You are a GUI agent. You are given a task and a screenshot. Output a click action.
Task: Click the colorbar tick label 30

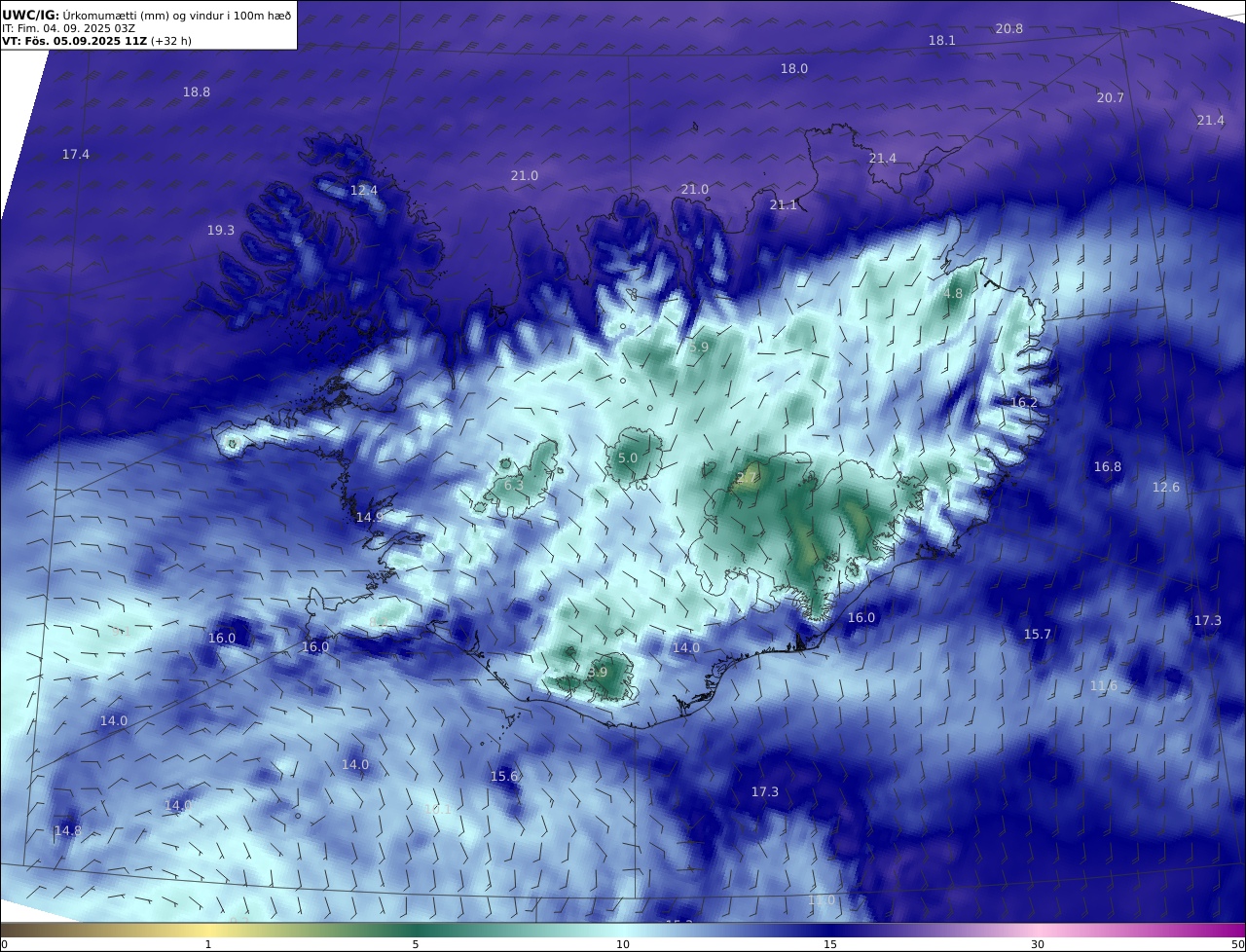(x=1038, y=944)
